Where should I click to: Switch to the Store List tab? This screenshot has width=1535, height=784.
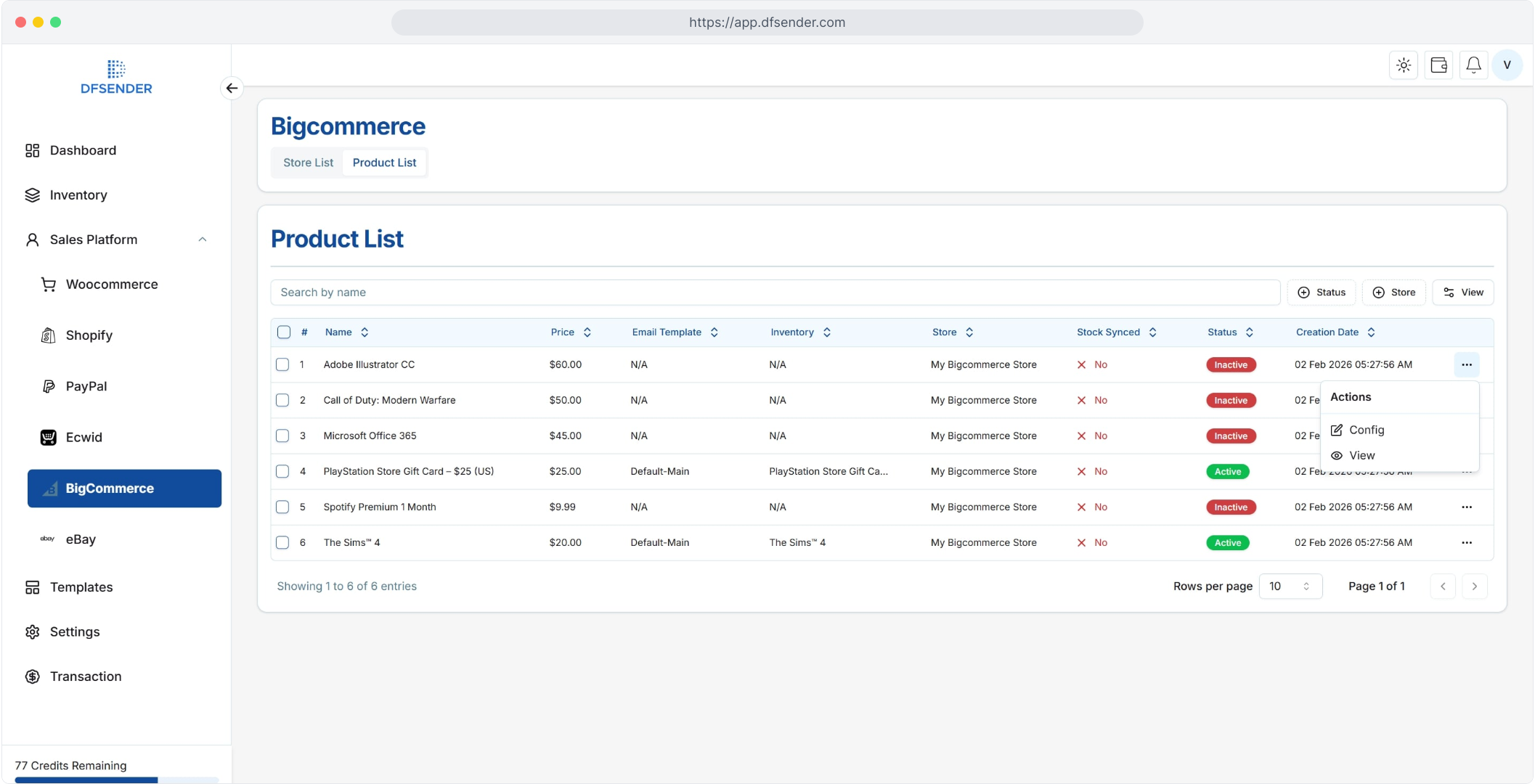[x=308, y=163]
